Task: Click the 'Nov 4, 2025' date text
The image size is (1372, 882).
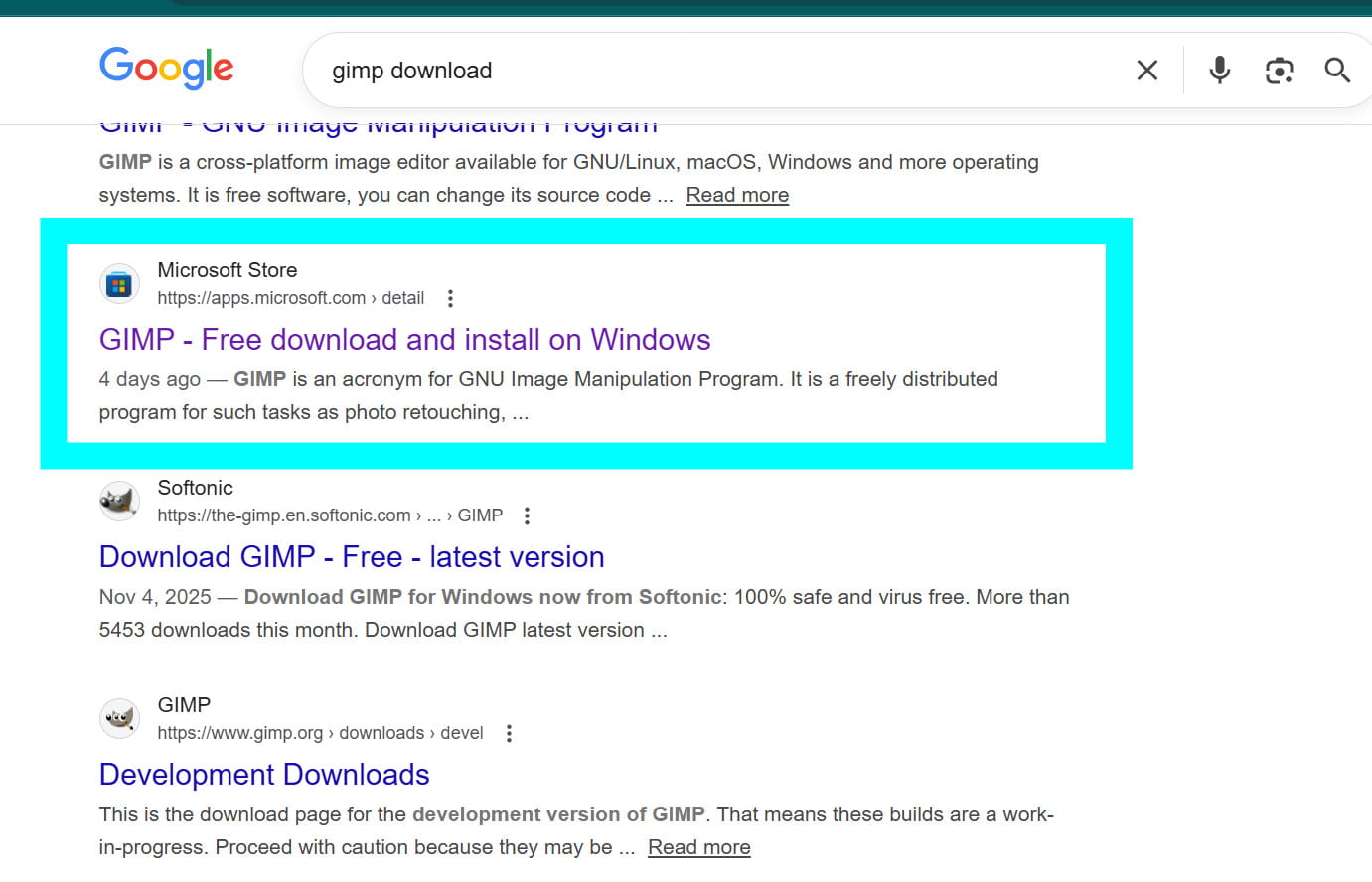Action: pos(155,597)
